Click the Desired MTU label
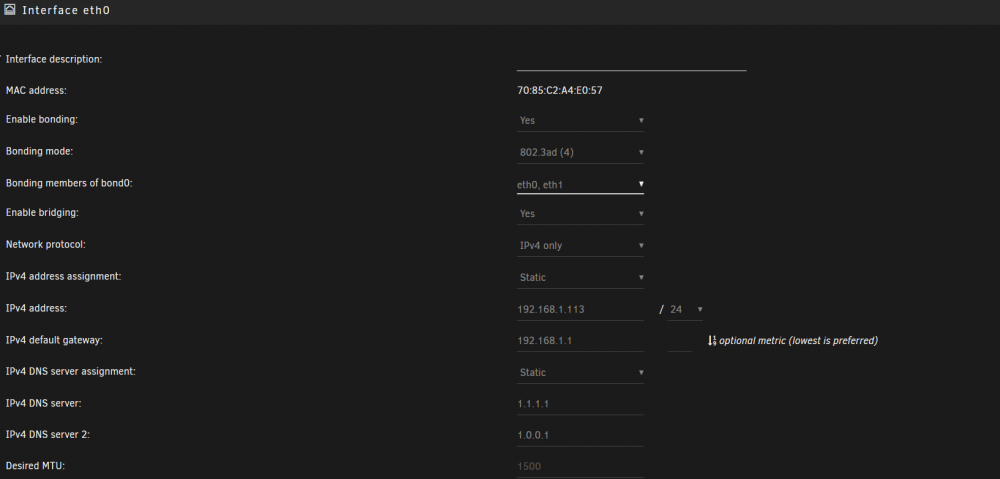 35,466
